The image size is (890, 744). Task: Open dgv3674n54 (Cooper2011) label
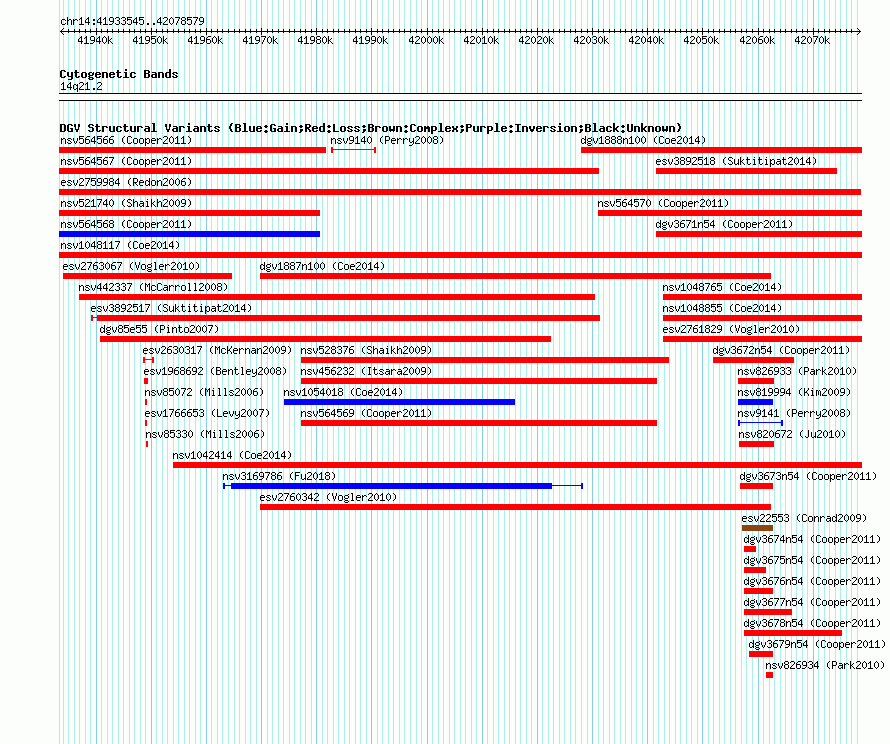point(812,539)
